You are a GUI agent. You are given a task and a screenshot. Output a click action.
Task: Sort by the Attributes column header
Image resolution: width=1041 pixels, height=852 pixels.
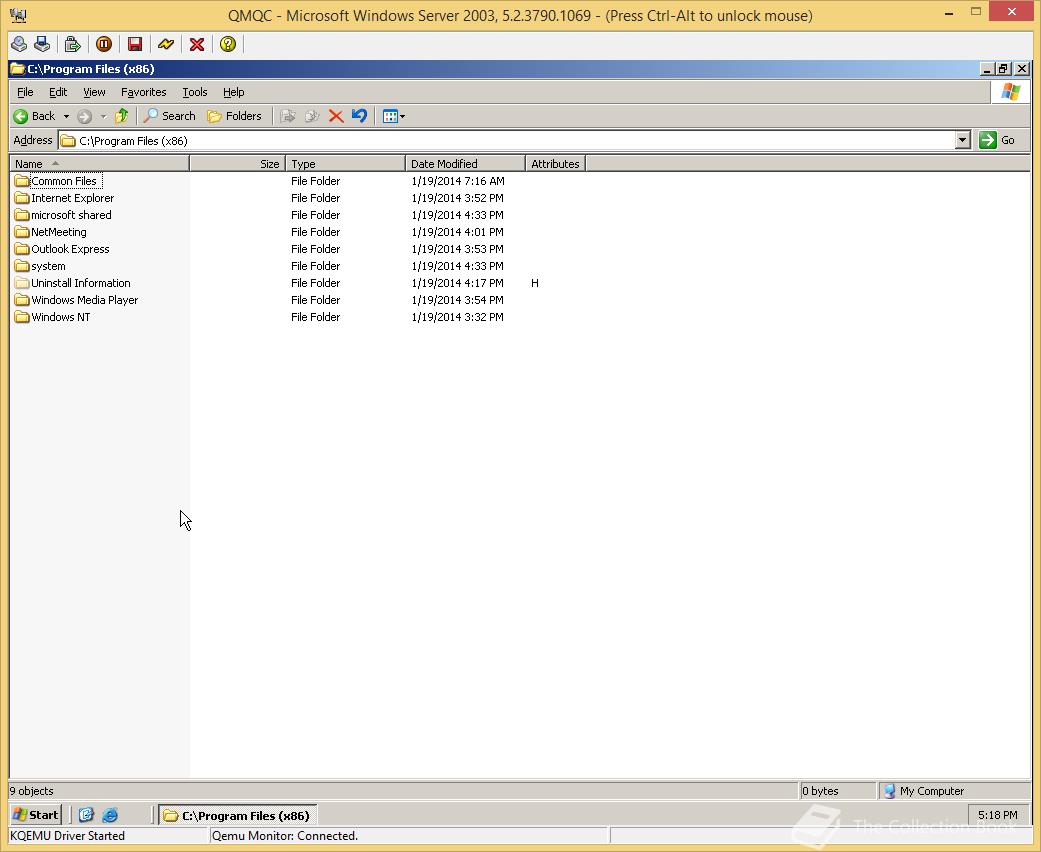[x=555, y=163]
